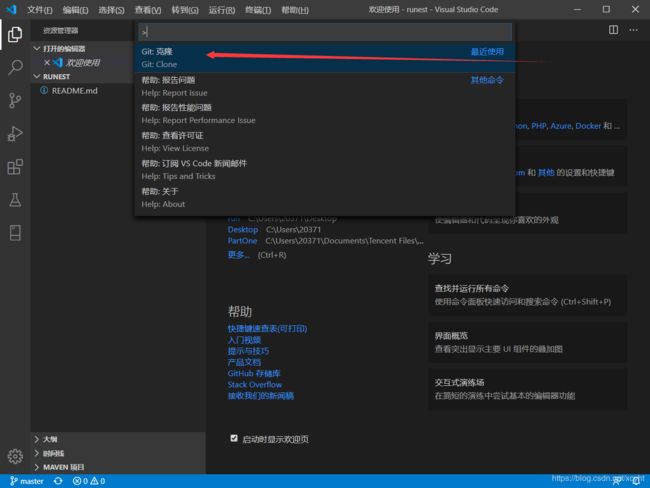
Task: Select Help: Tips and Tricks command
Action: (x=325, y=170)
